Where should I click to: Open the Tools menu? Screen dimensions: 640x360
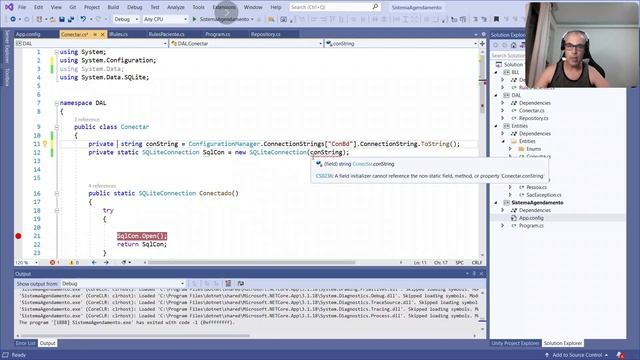pyautogui.click(x=198, y=7)
